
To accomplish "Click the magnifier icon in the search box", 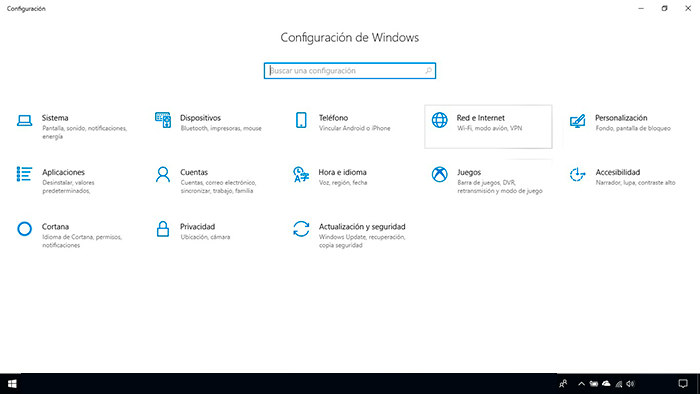I will [428, 71].
